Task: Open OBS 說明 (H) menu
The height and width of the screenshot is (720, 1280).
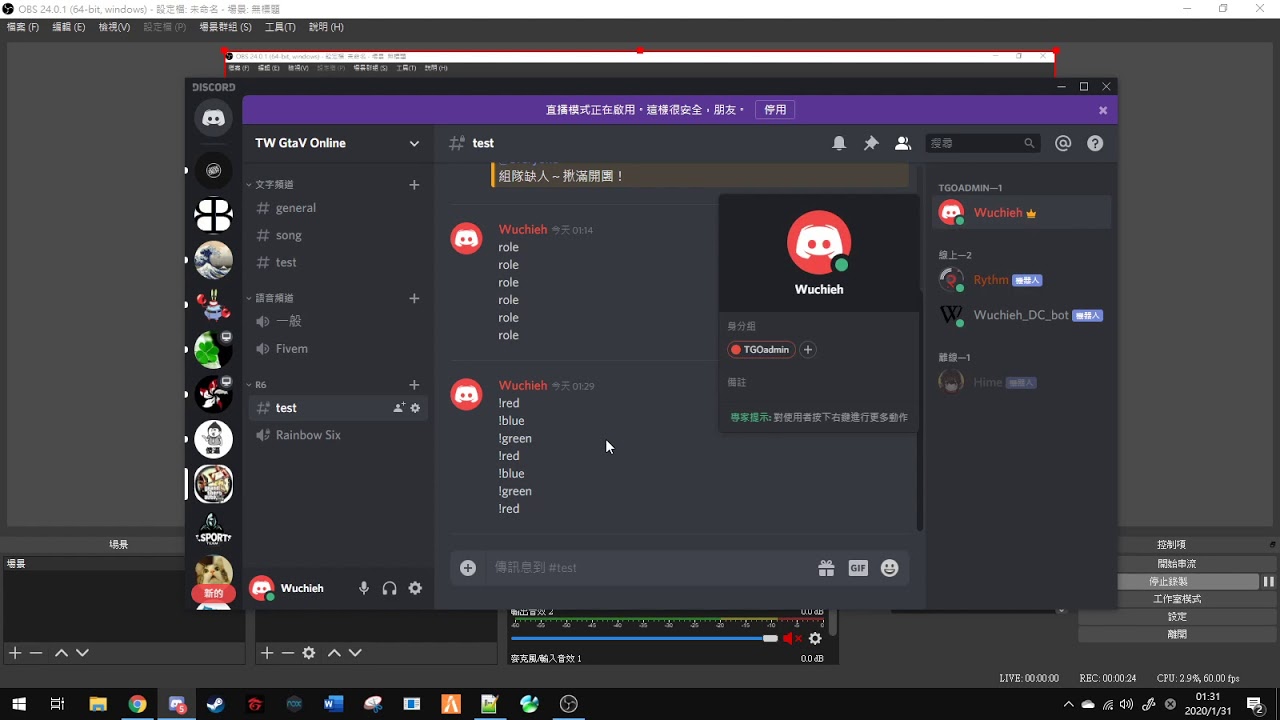Action: tap(326, 27)
